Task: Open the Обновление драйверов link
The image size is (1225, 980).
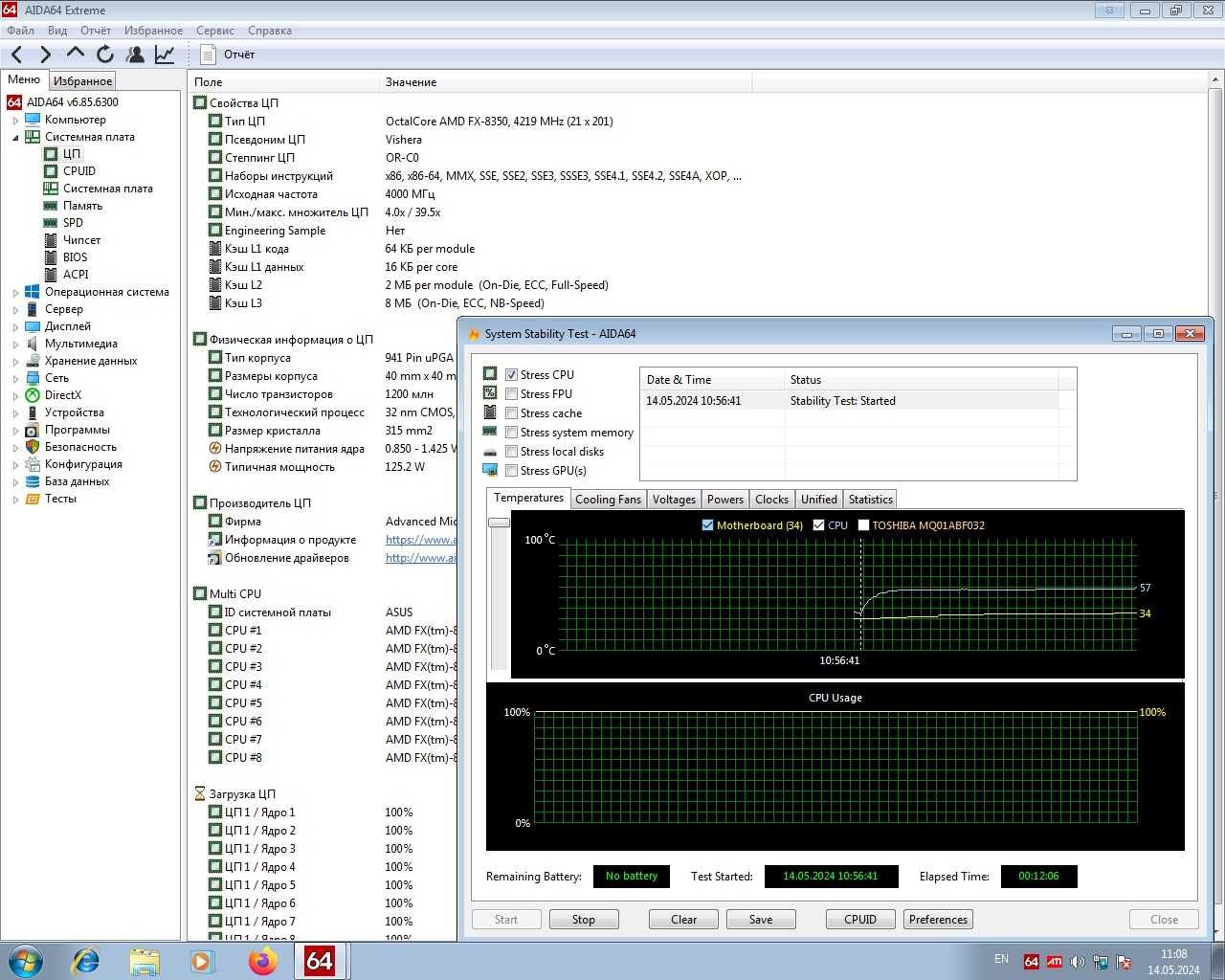Action: click(x=421, y=558)
